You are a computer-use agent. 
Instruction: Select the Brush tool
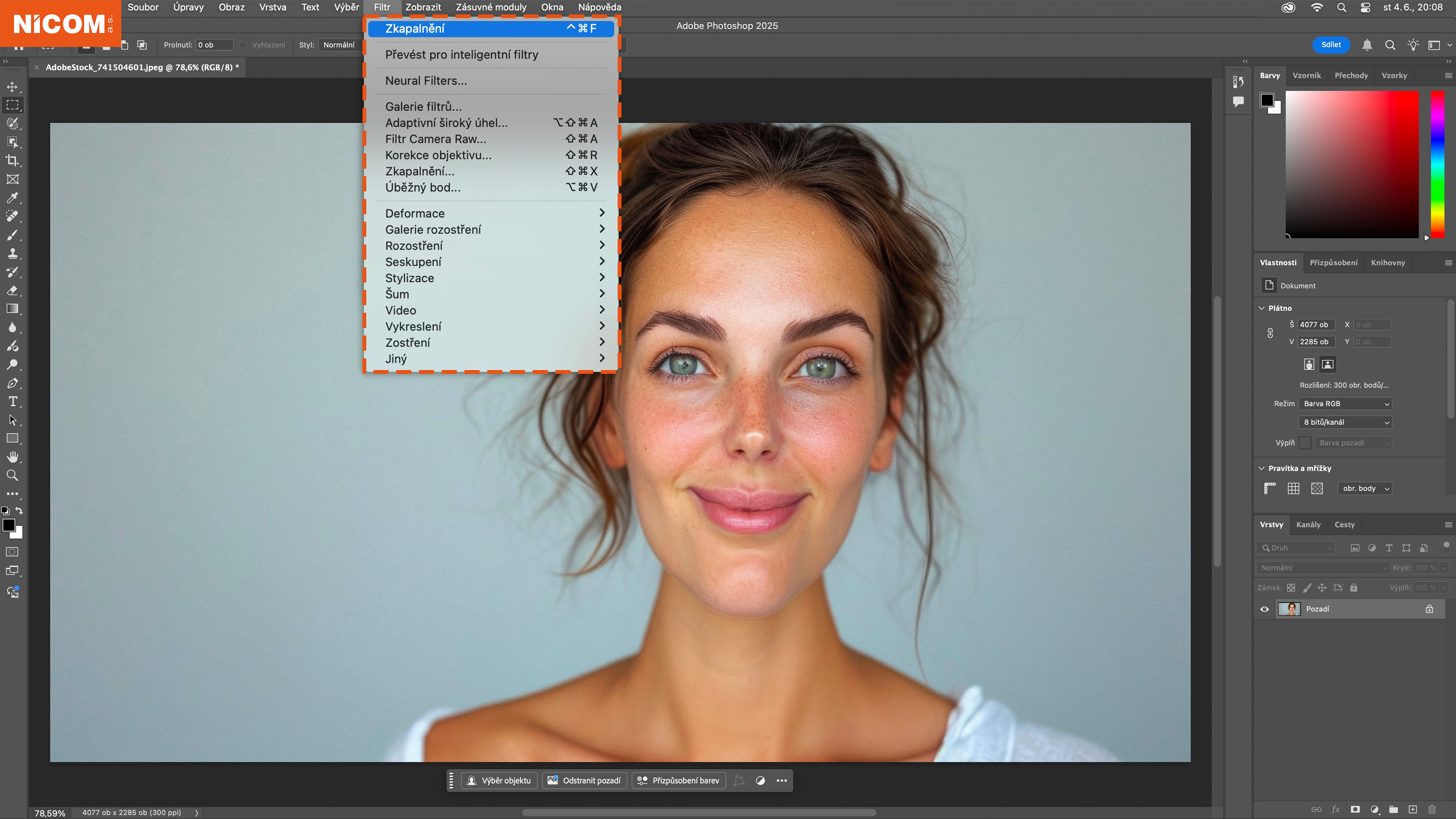click(x=13, y=235)
